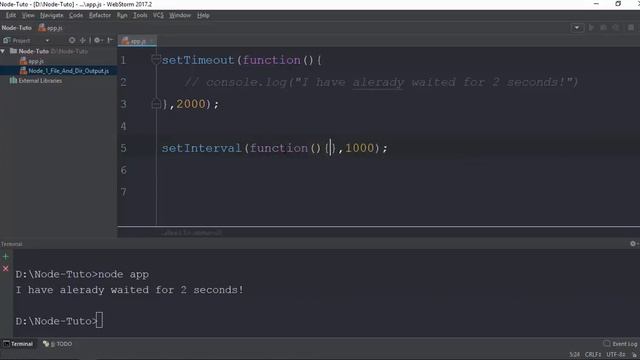Click the 1000 value on line 5

pos(360,148)
